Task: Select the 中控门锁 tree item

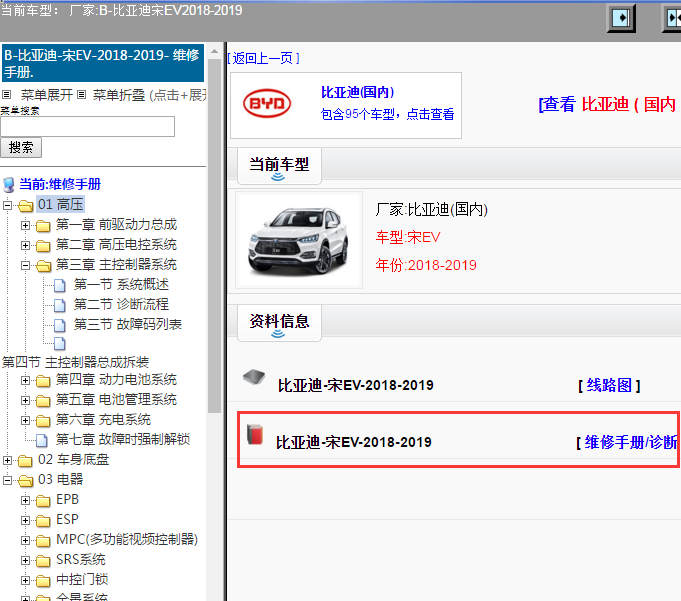Action: [82, 580]
